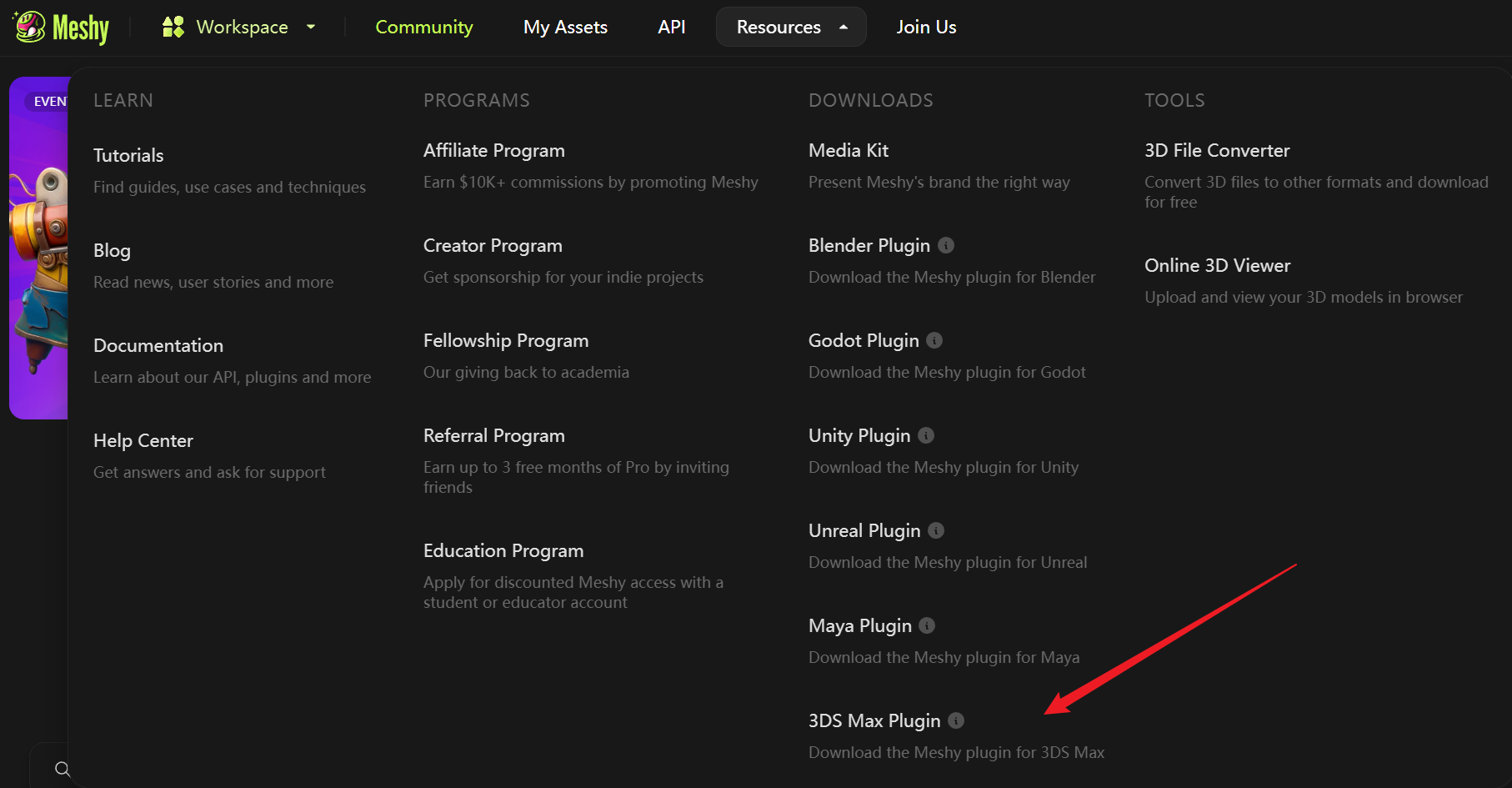Viewport: 1512px width, 788px height.
Task: Click the Unity Plugin info icon
Action: coord(926,435)
